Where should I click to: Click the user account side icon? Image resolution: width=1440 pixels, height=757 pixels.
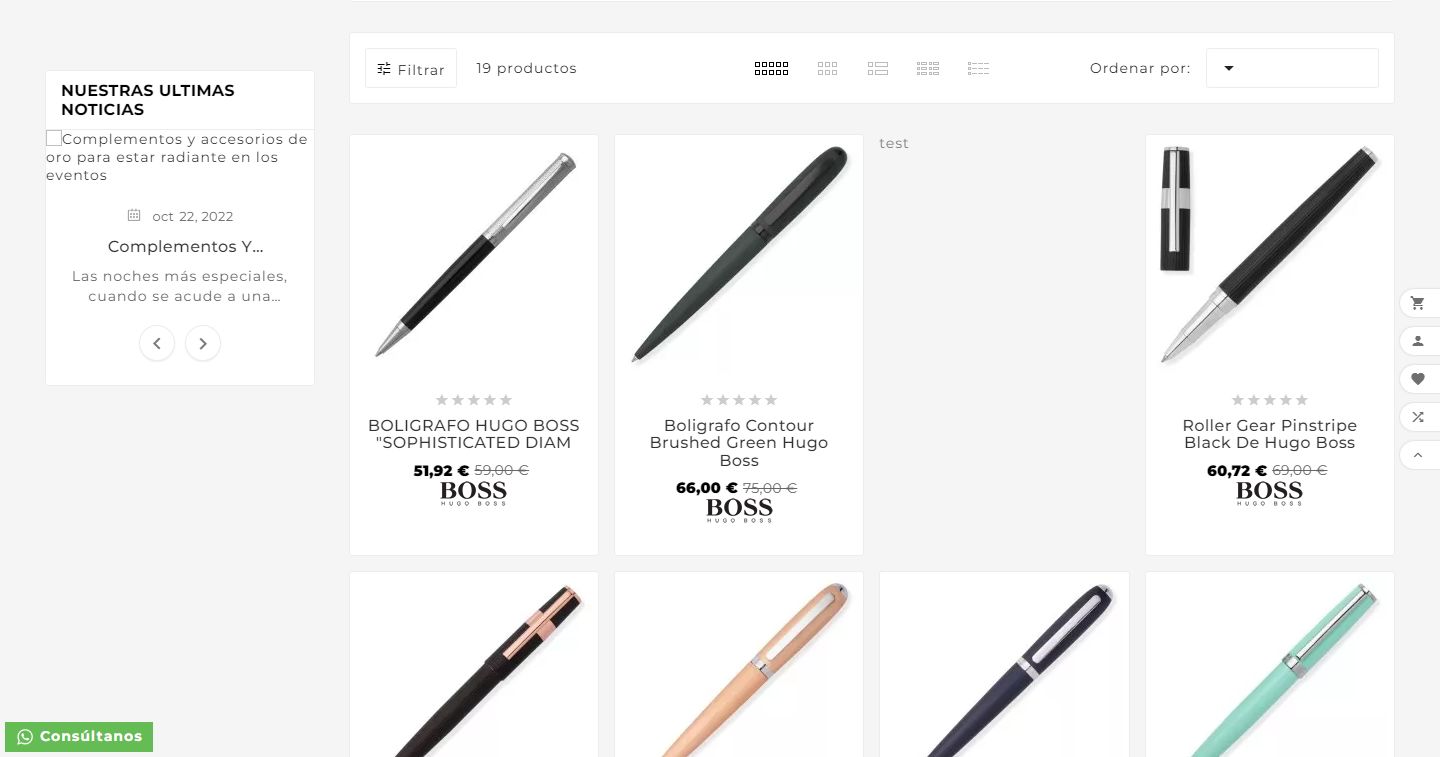1418,341
